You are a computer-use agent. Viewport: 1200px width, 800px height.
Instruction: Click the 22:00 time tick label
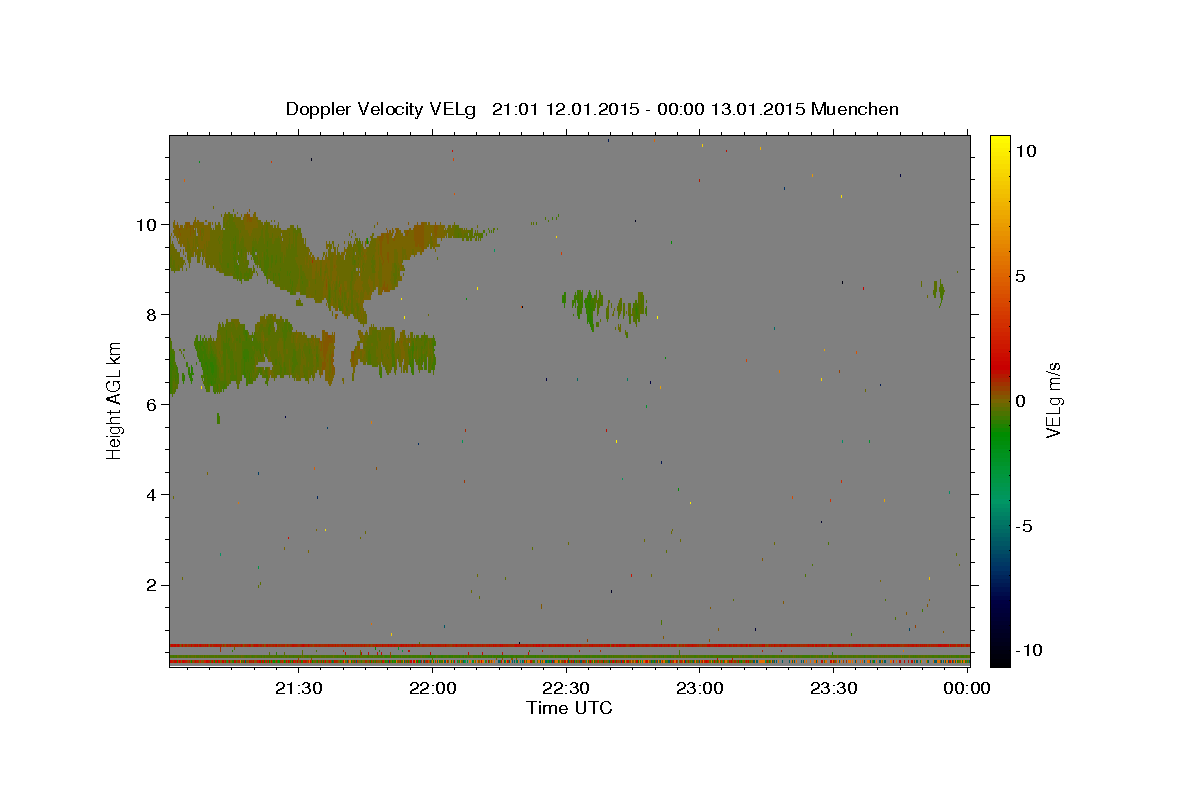point(433,688)
